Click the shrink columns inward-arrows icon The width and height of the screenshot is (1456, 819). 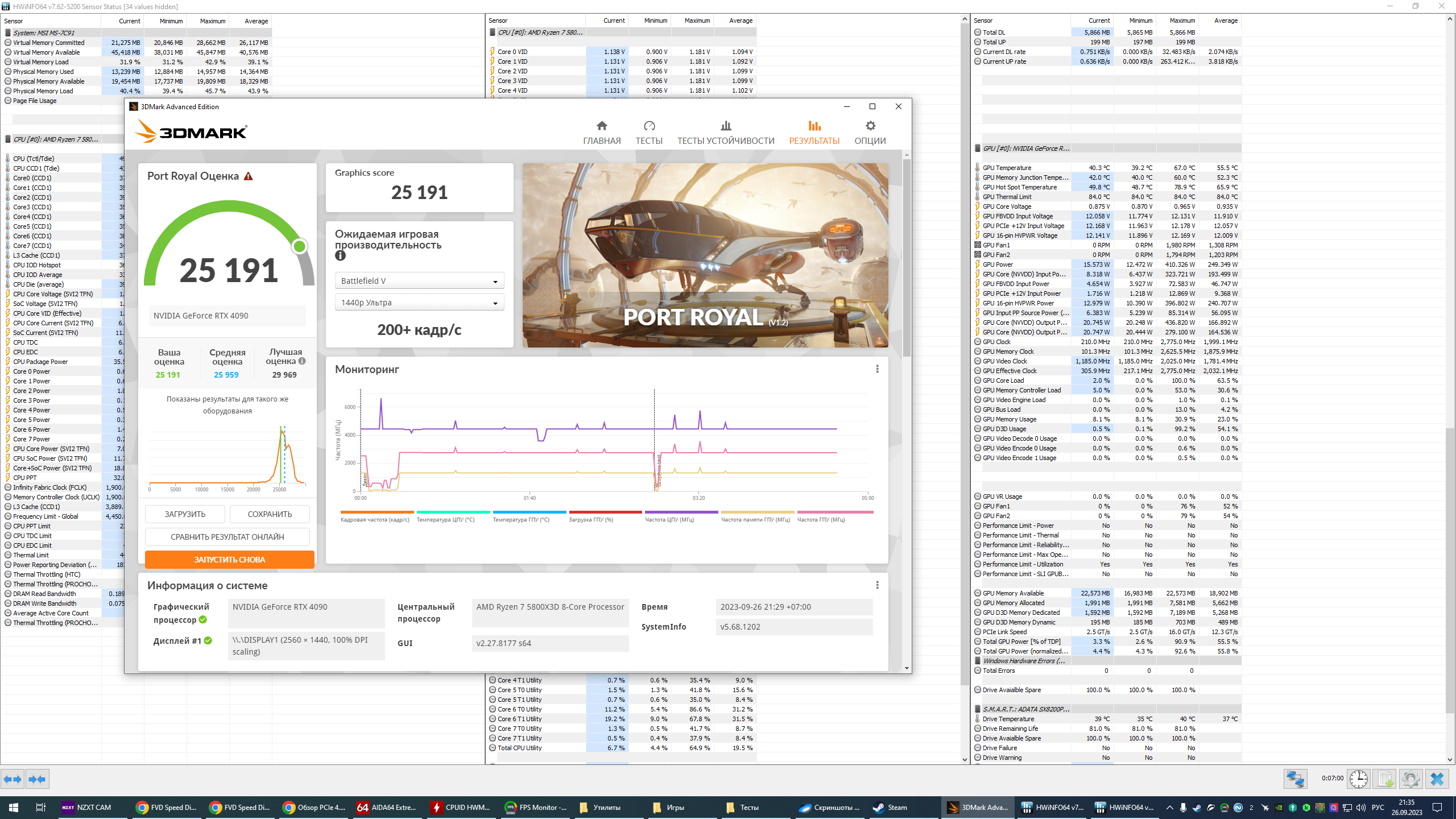[38, 779]
